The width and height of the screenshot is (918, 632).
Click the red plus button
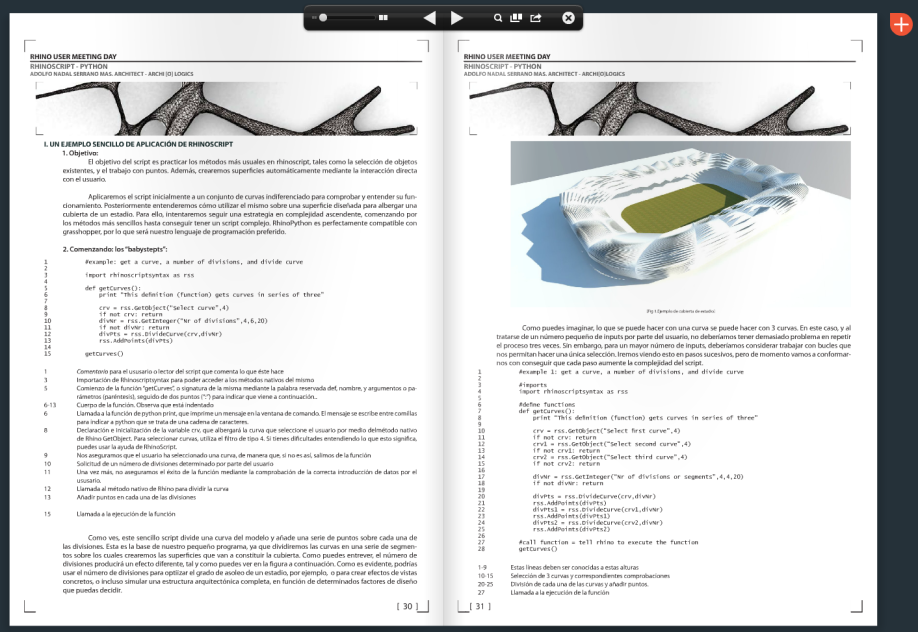coord(901,24)
